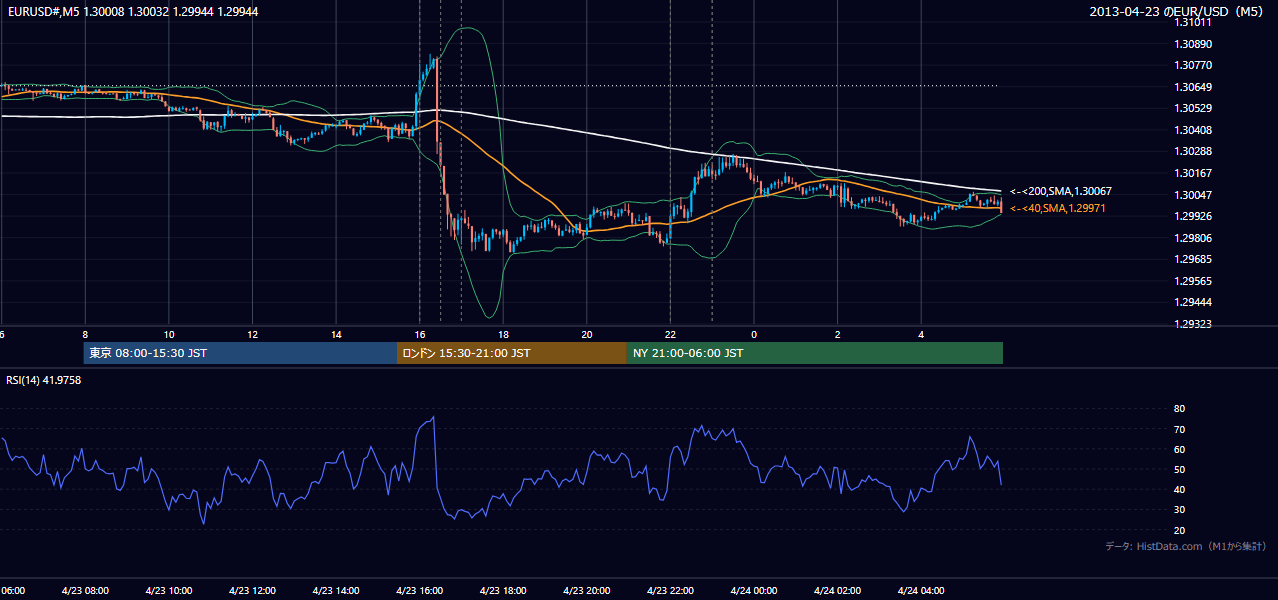Viewport: 1278px width, 600px height.
Task: Click price axis label 1.30167
Action: pyautogui.click(x=1193, y=173)
